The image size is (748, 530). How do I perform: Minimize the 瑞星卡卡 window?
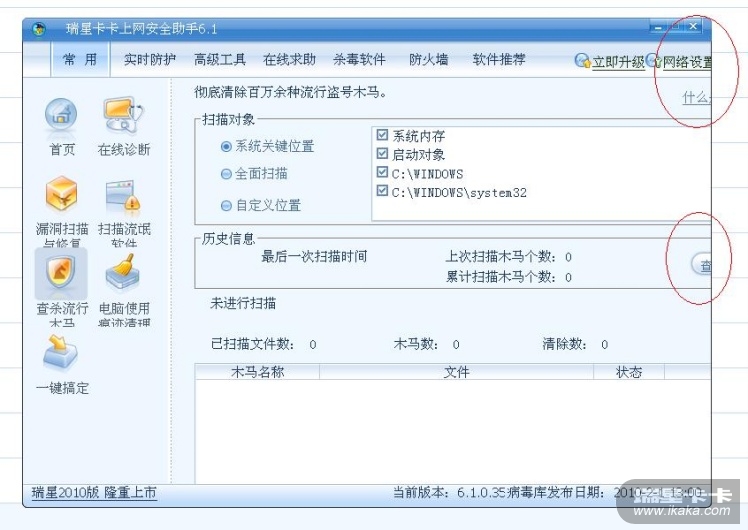pos(658,28)
